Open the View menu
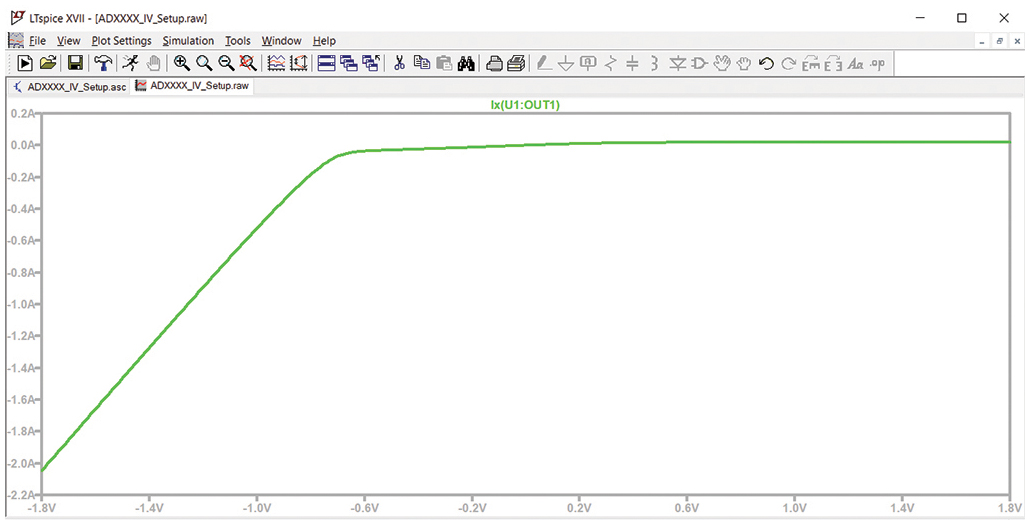The image size is (1030, 525). (68, 41)
